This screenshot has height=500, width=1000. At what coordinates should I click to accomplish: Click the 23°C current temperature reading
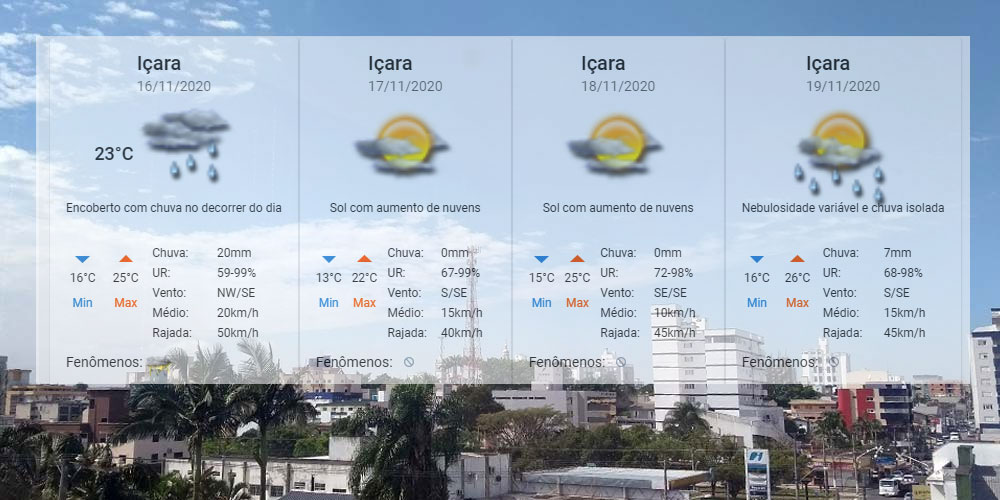tap(114, 153)
